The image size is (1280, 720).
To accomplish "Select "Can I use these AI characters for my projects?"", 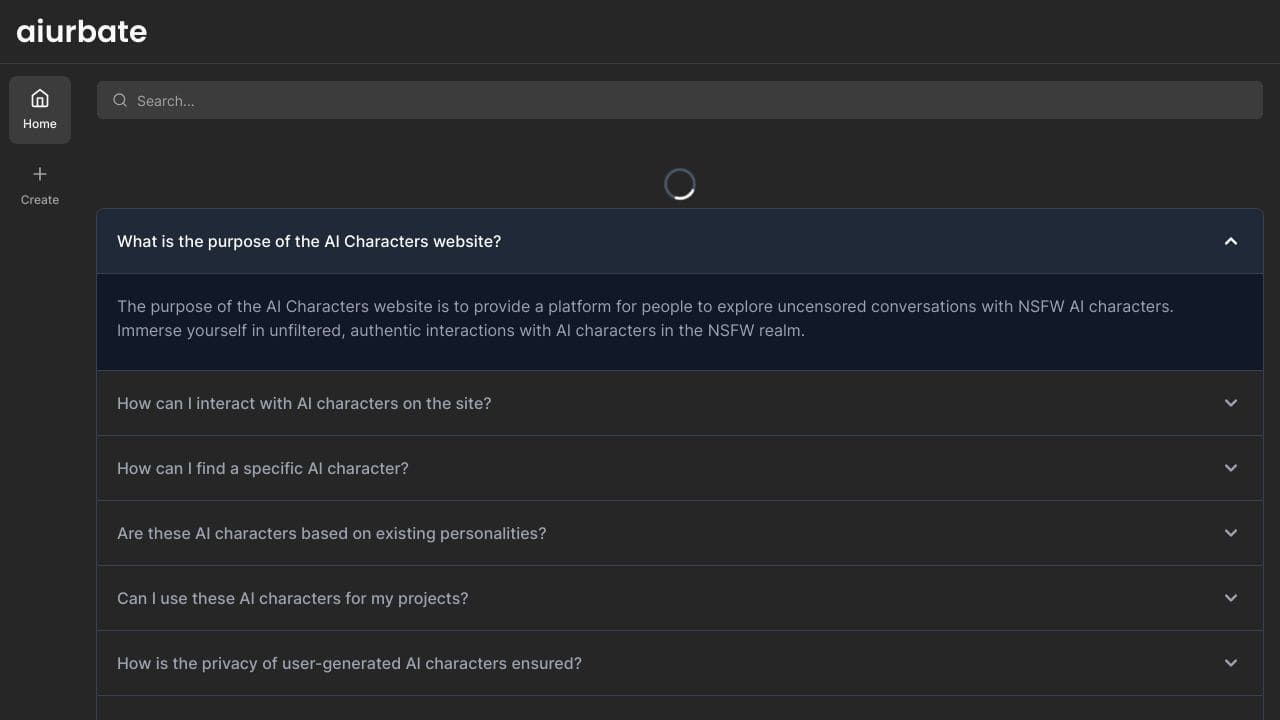I will point(293,598).
